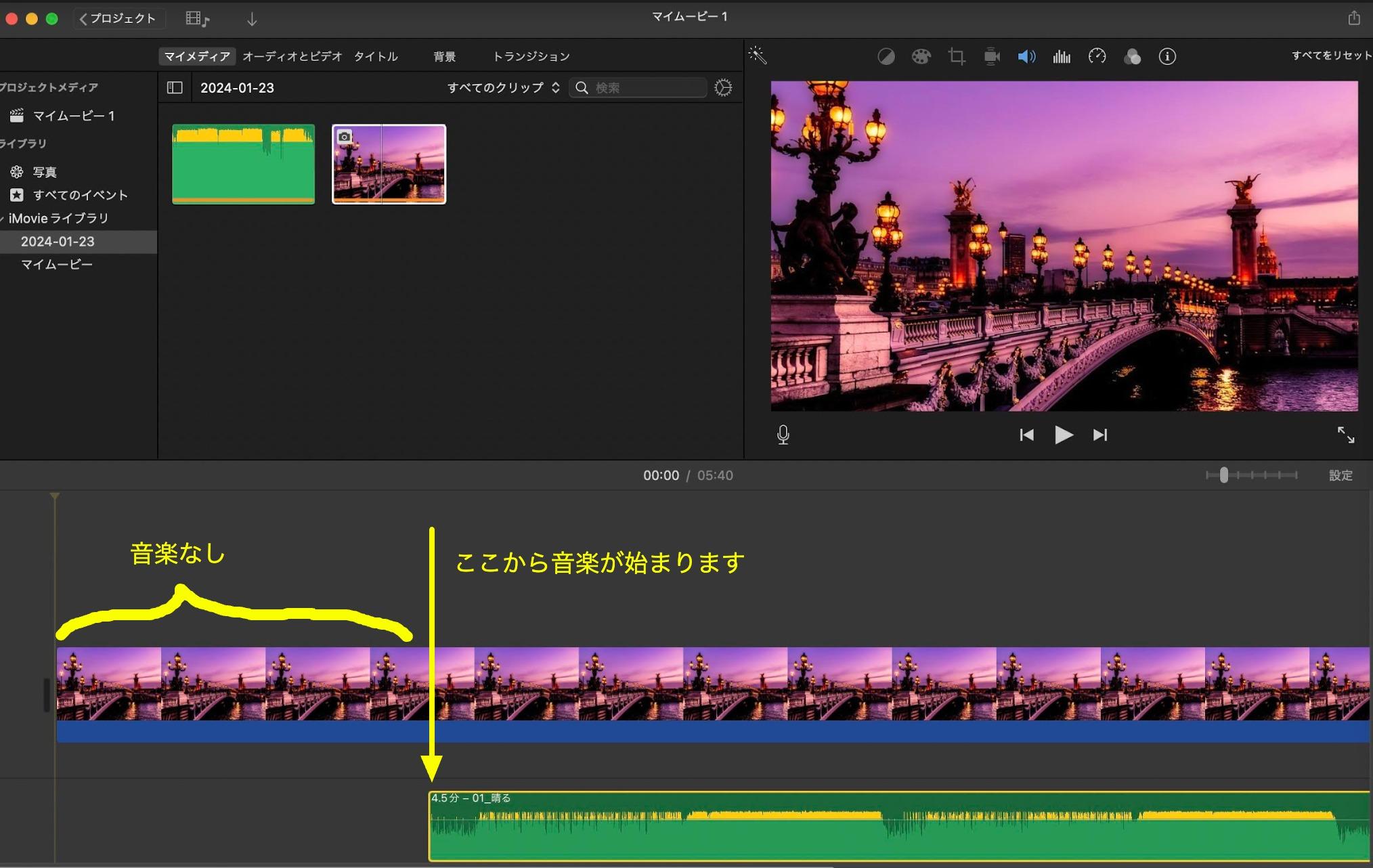This screenshot has width=1373, height=868.
Task: Open noise reduction and equalizer icon
Action: [1062, 56]
